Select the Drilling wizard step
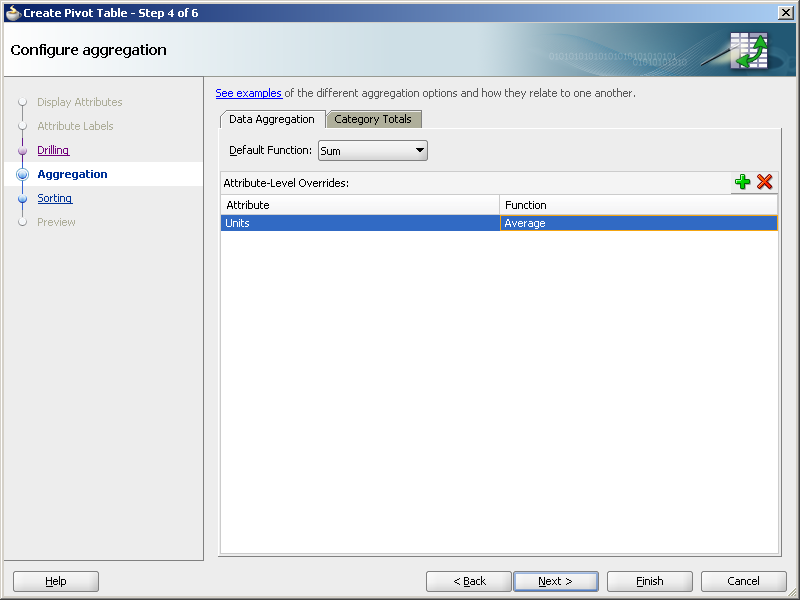The image size is (800, 600). click(52, 150)
